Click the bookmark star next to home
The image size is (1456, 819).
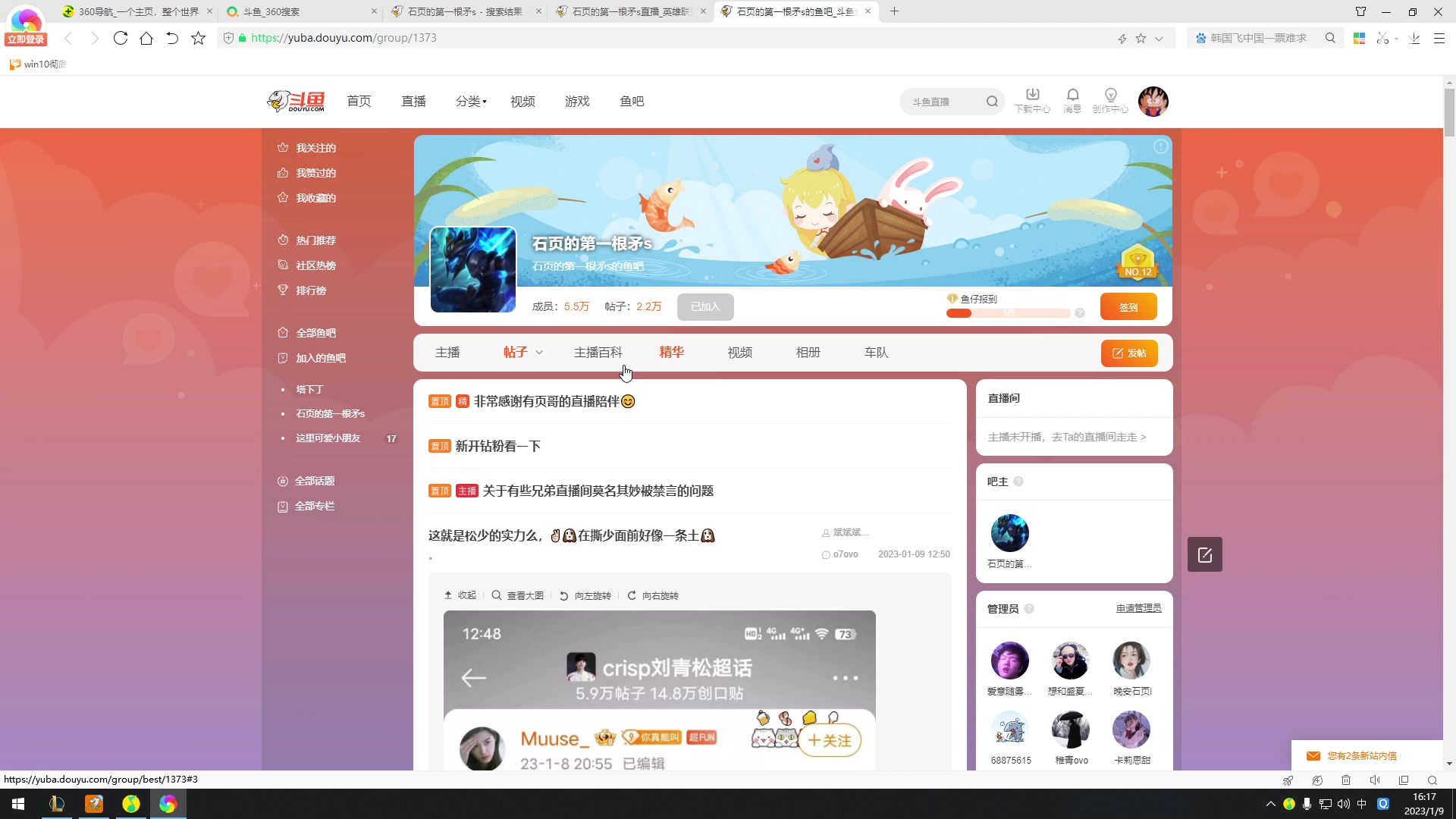point(198,38)
